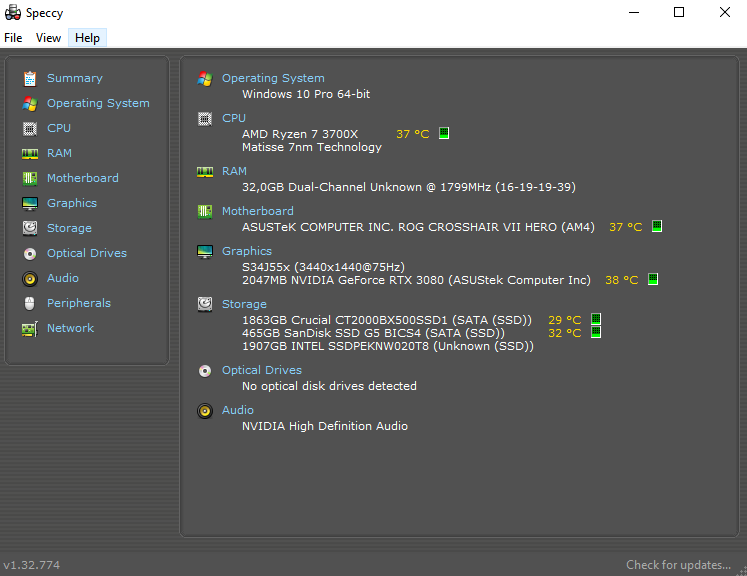Click the SanDisk SSD temperature indicator icon
The height and width of the screenshot is (576, 747).
click(x=596, y=332)
